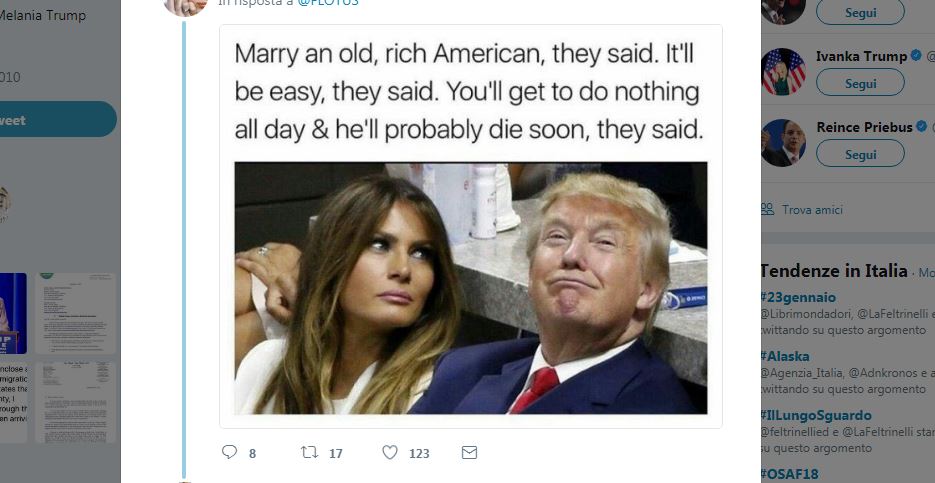The height and width of the screenshot is (483, 935).
Task: Click the reply speech bubble icon
Action: tap(230, 452)
